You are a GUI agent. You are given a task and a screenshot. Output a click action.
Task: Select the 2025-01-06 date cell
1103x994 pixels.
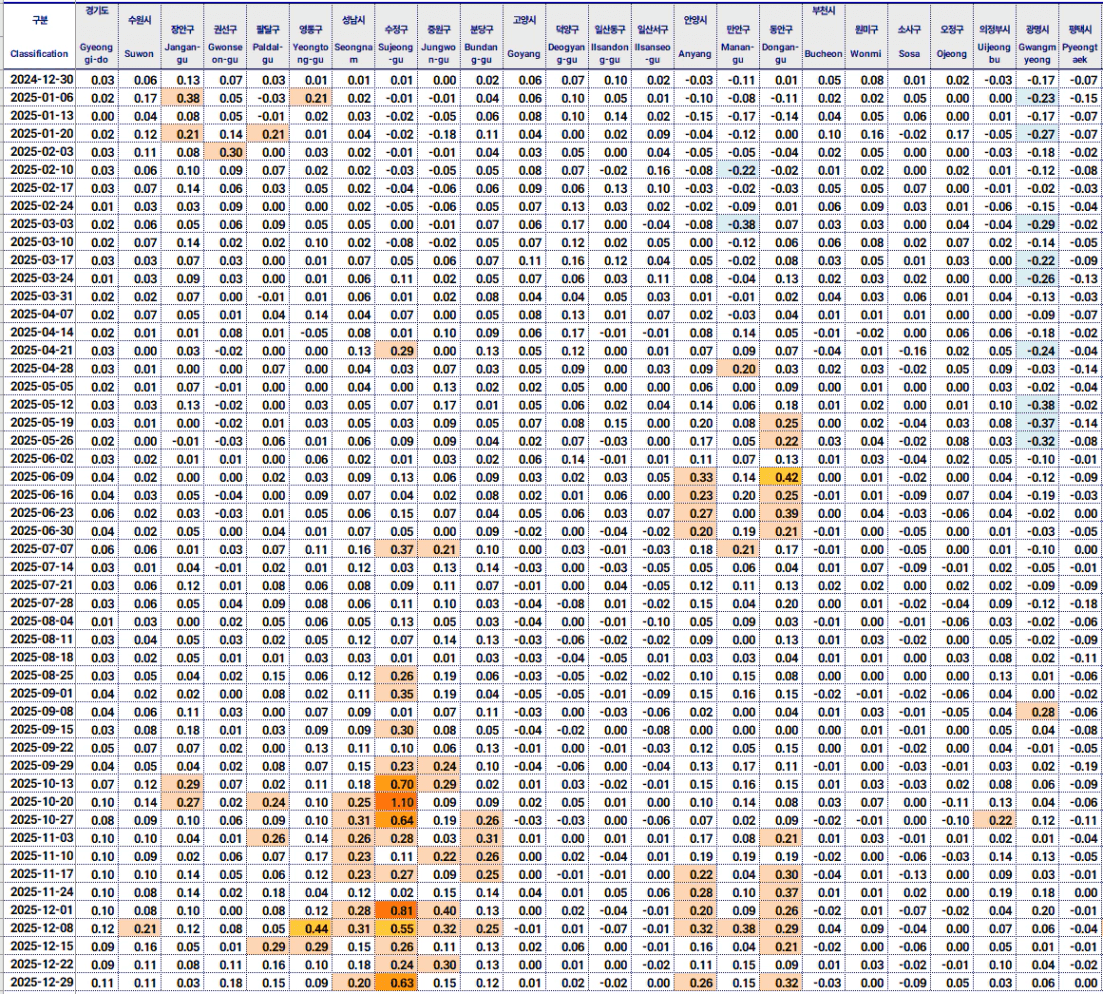tap(39, 98)
